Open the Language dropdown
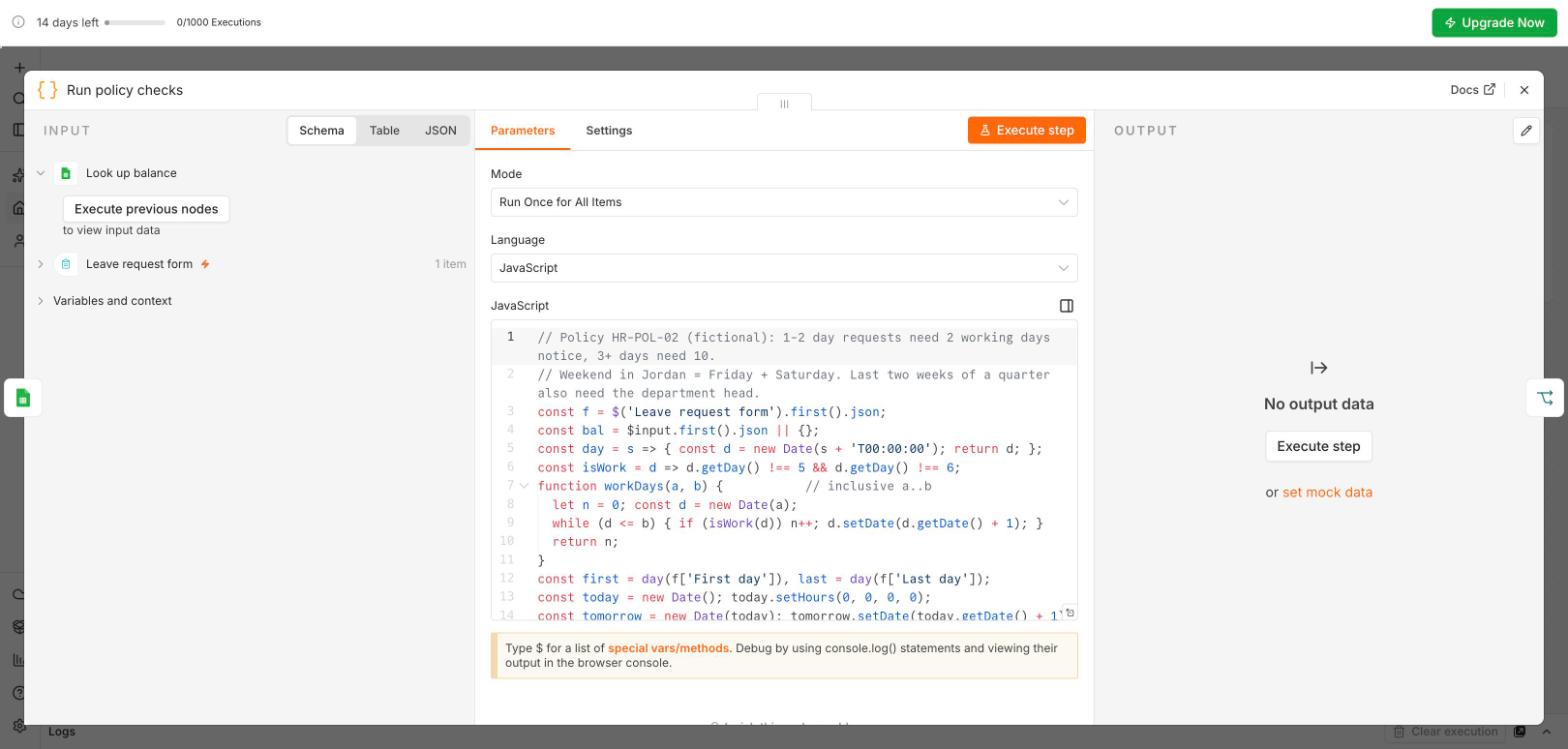This screenshot has height=749, width=1568. coord(784,268)
